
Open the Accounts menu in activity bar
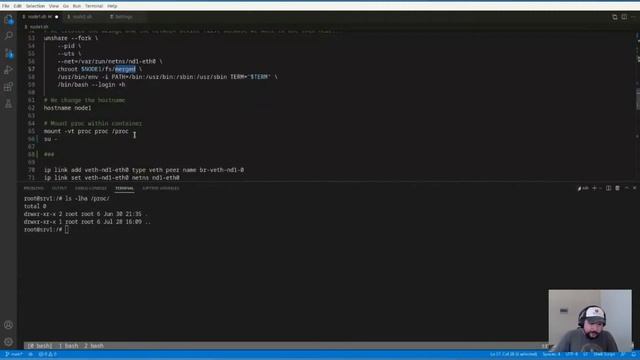click(x=8, y=325)
